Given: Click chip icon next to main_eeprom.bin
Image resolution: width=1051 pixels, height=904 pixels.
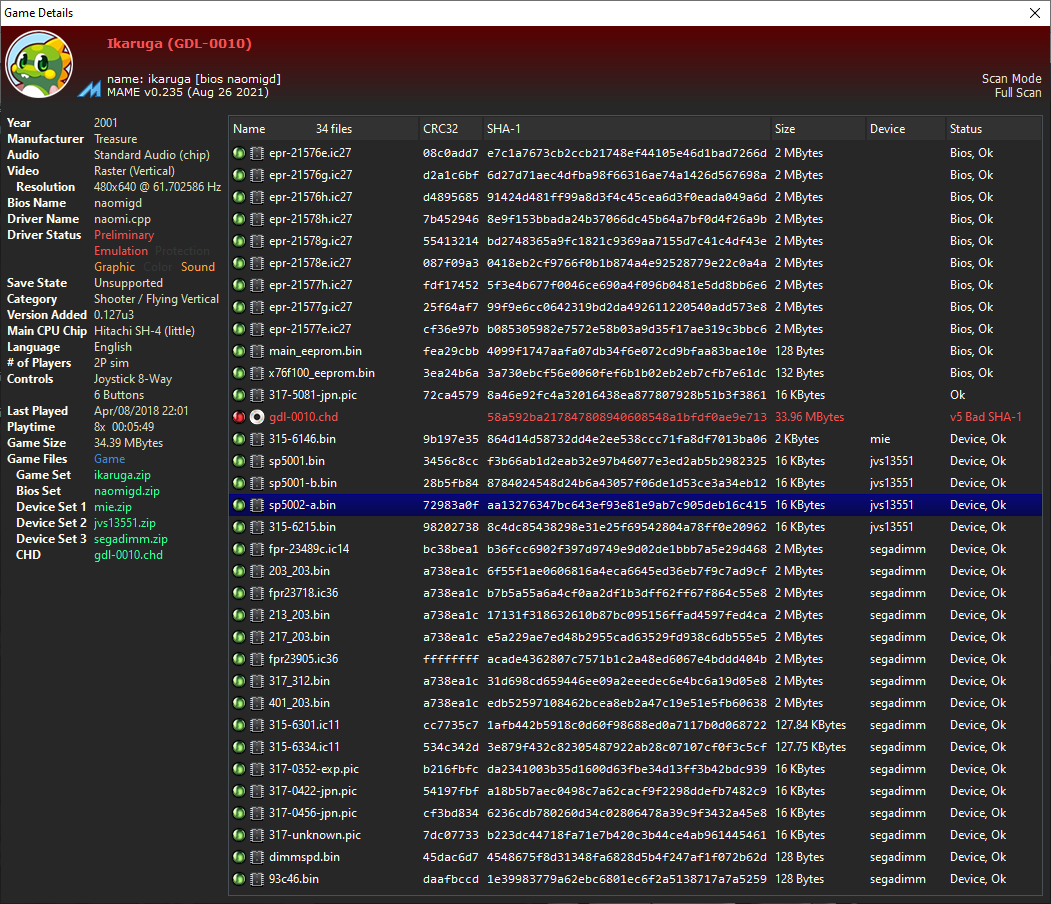Looking at the screenshot, I should click(x=257, y=351).
